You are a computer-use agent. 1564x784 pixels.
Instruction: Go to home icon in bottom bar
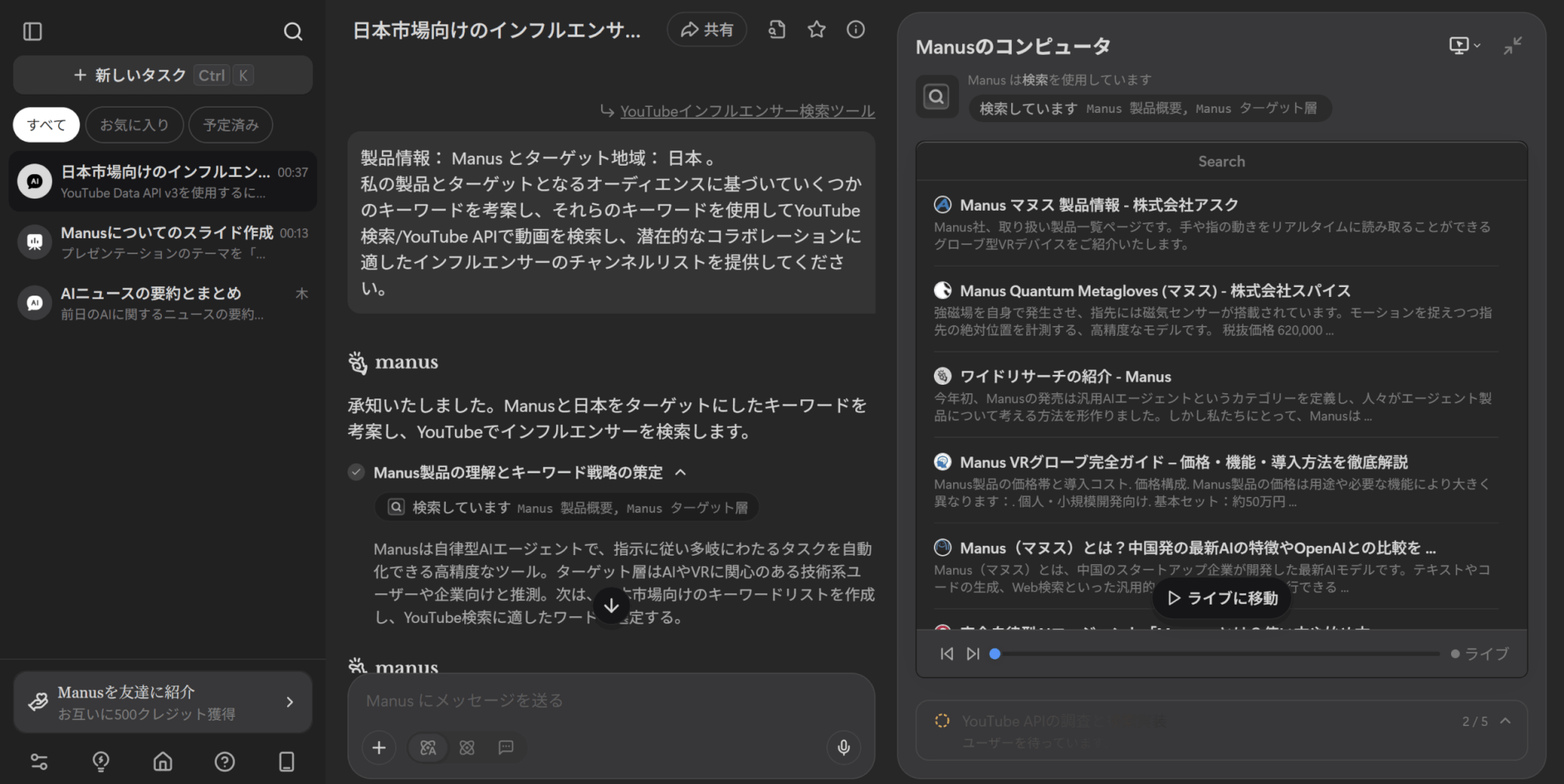[163, 761]
